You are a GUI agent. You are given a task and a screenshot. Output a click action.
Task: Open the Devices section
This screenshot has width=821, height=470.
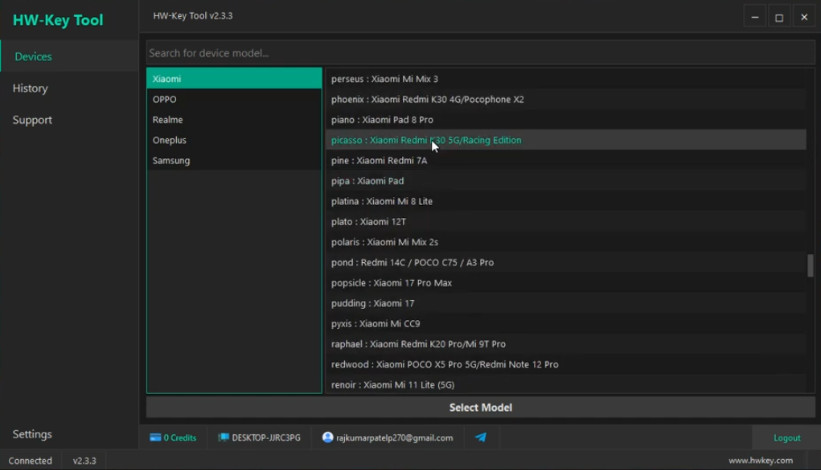click(x=69, y=57)
